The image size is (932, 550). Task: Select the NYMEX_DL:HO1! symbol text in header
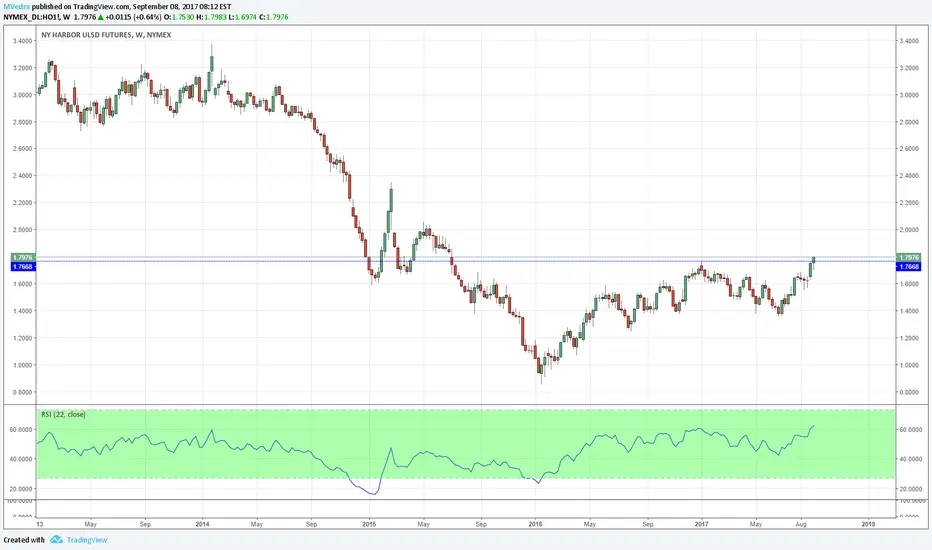point(31,17)
